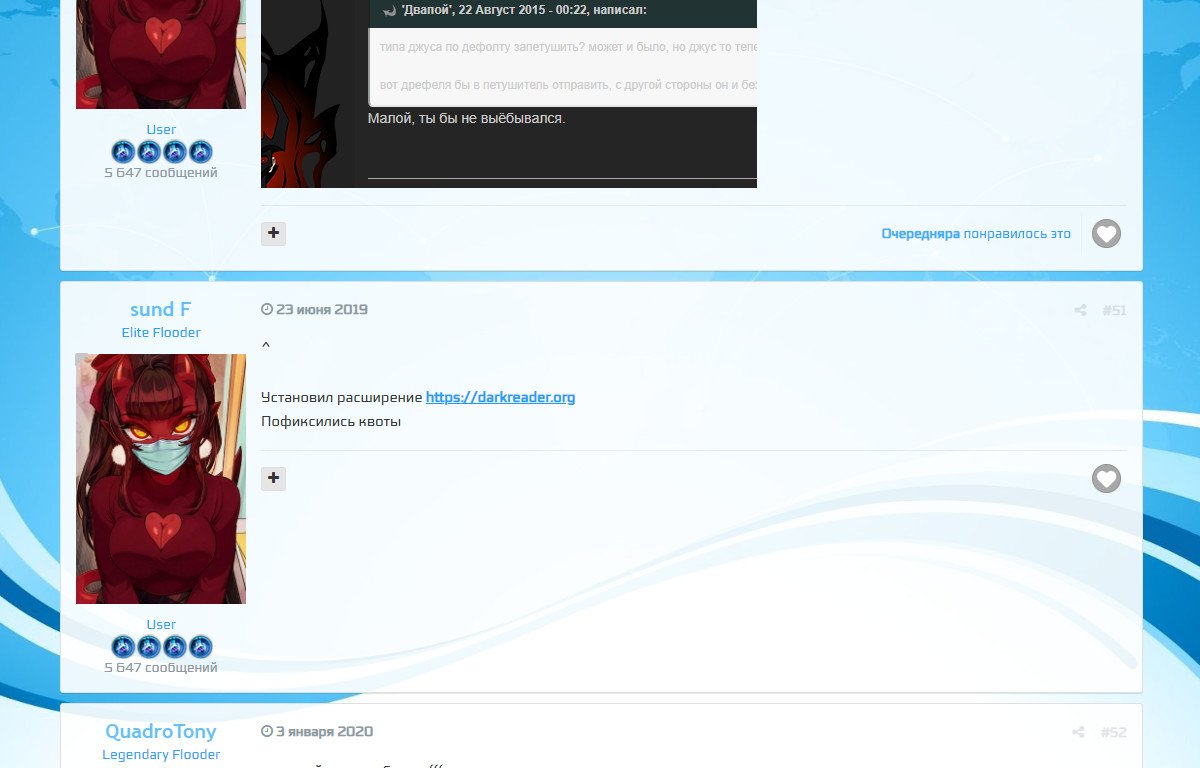
Task: Click the share icon next to #51
Action: [1080, 311]
